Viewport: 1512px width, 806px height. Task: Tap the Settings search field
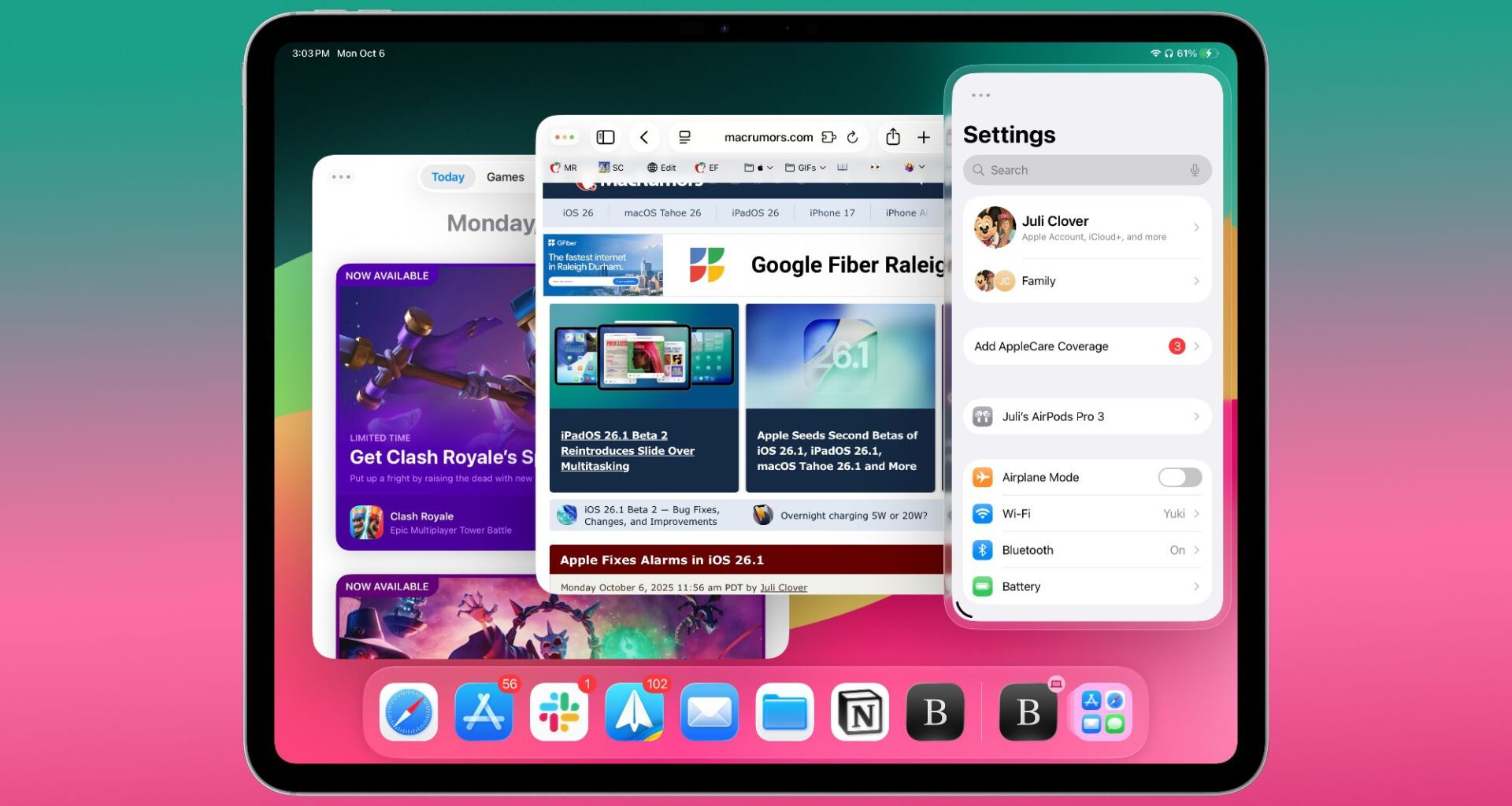[1087, 170]
